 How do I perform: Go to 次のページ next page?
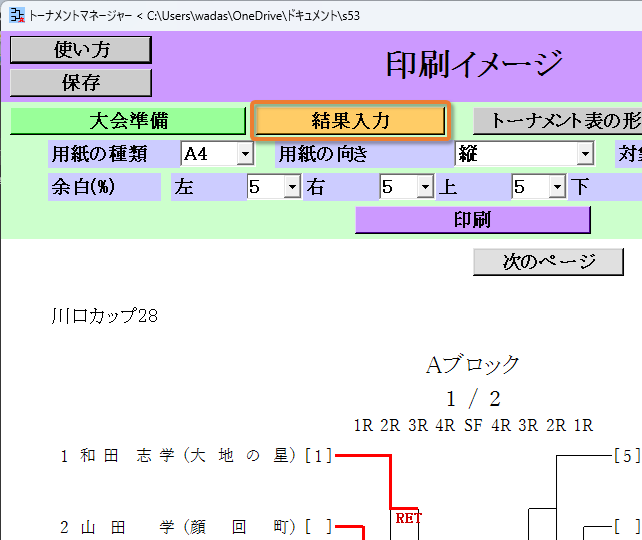coord(548,262)
